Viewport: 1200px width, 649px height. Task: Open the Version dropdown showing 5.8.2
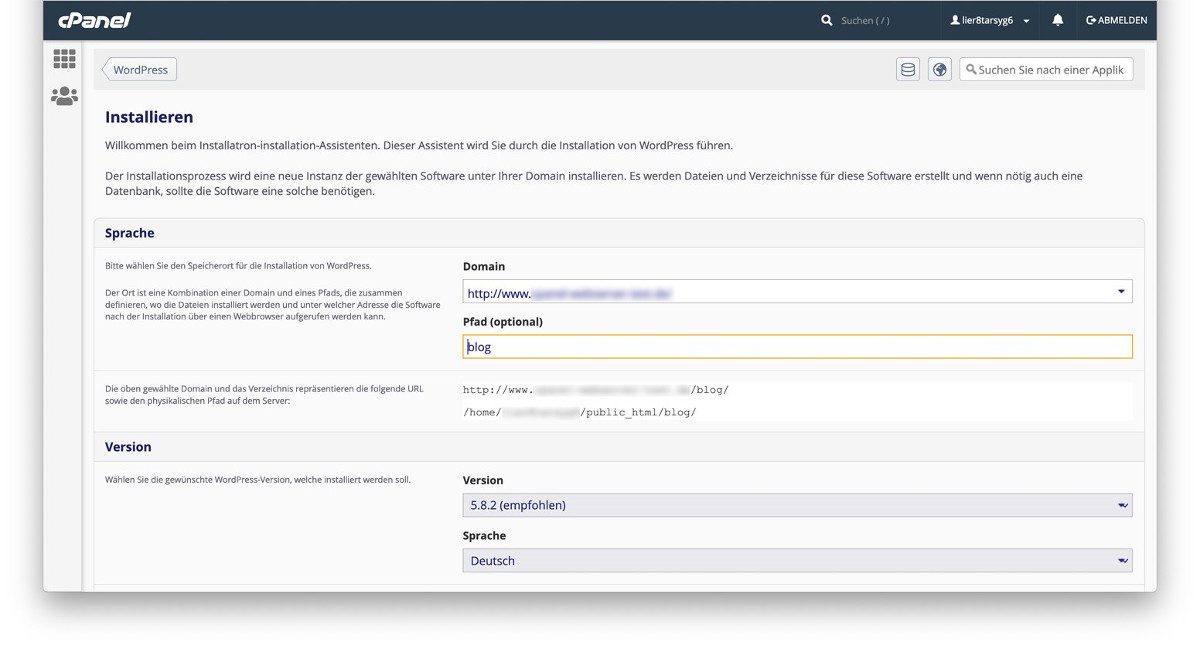click(x=797, y=505)
